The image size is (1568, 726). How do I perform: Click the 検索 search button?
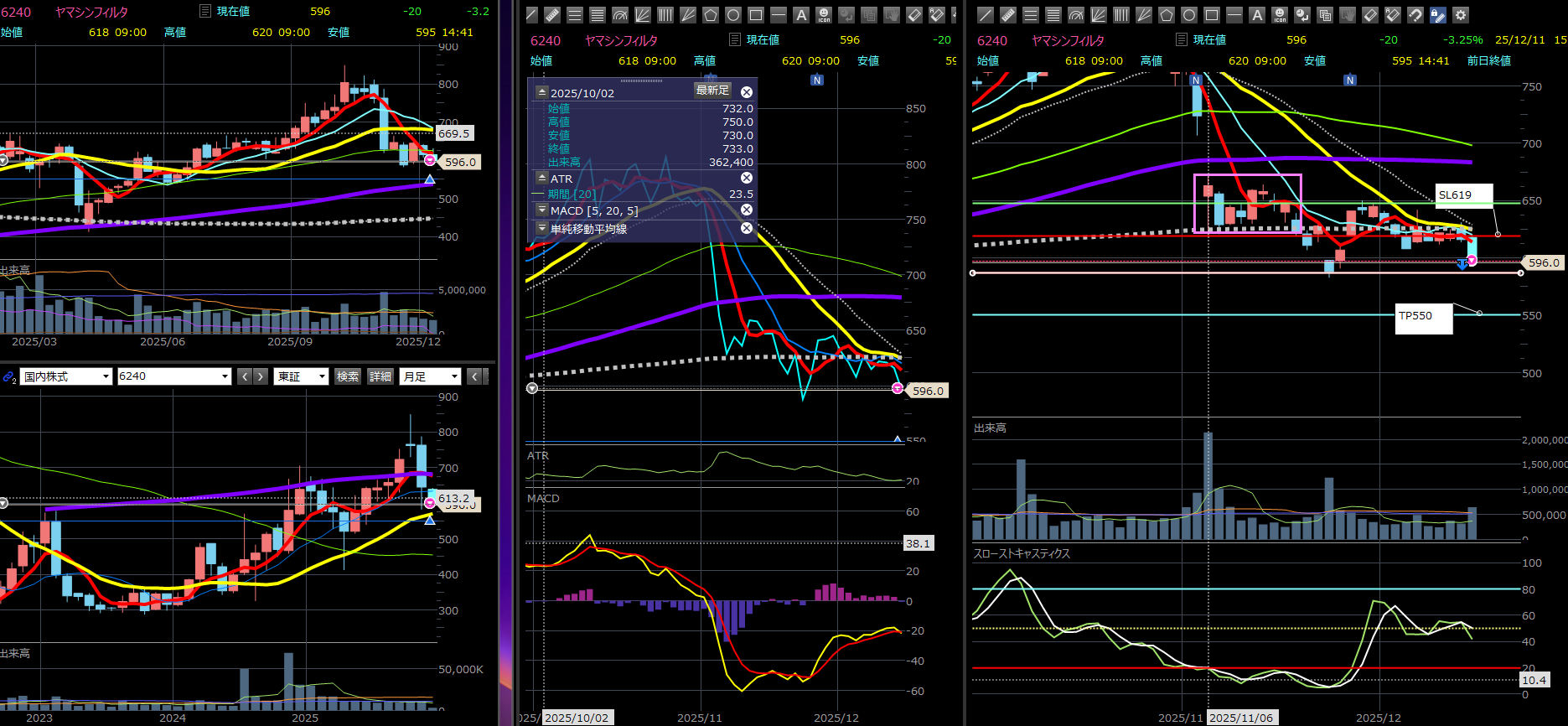coord(348,376)
